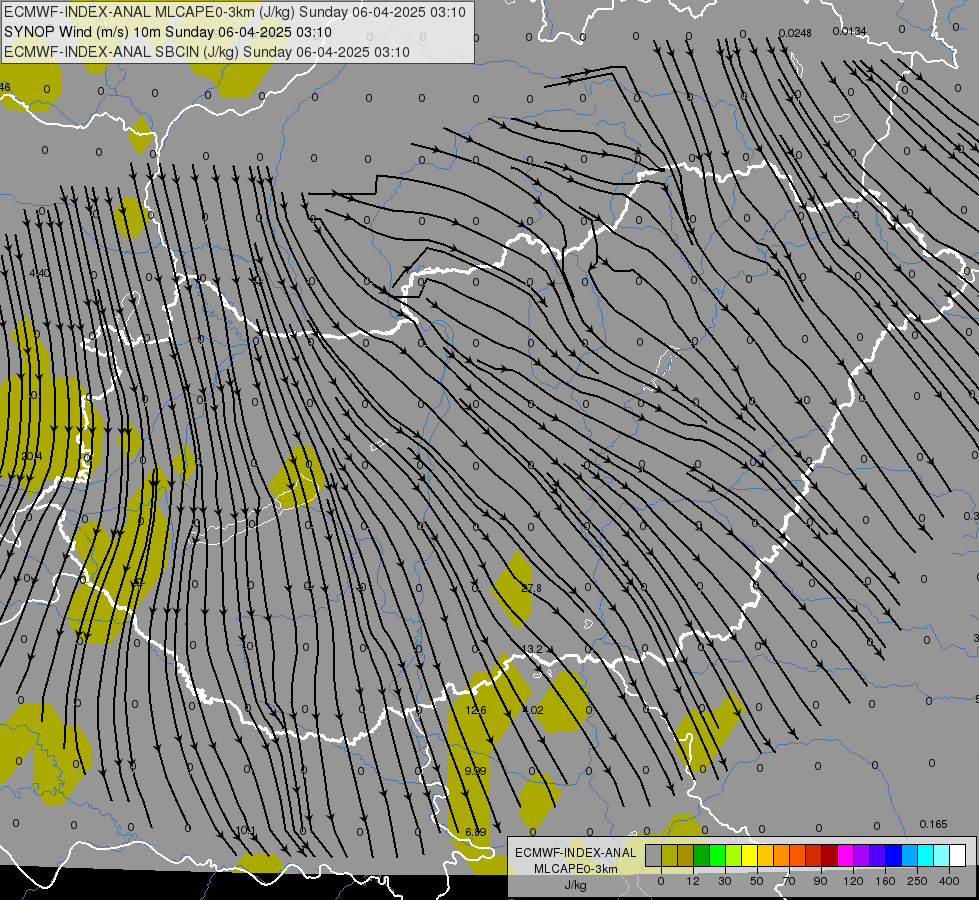Click the SYNOP Wind 10m title line
The image size is (979, 900).
coord(168,32)
